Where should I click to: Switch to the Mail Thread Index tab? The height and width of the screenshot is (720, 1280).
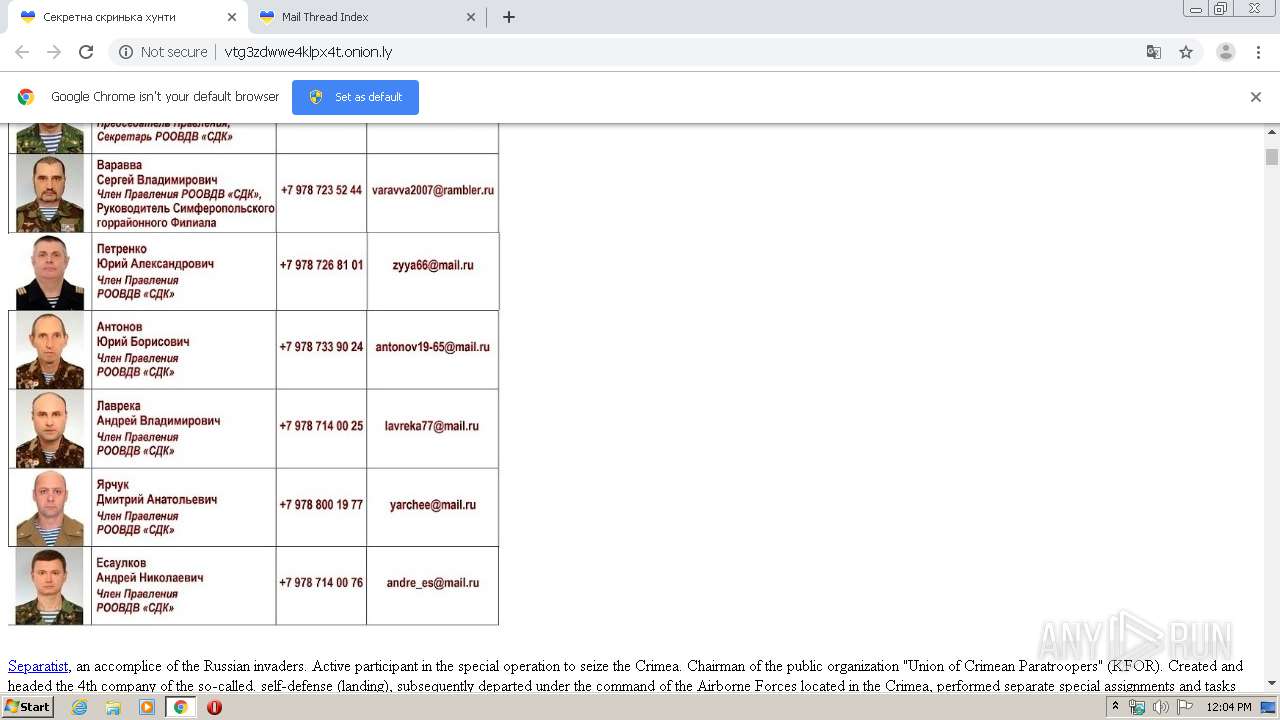(367, 17)
